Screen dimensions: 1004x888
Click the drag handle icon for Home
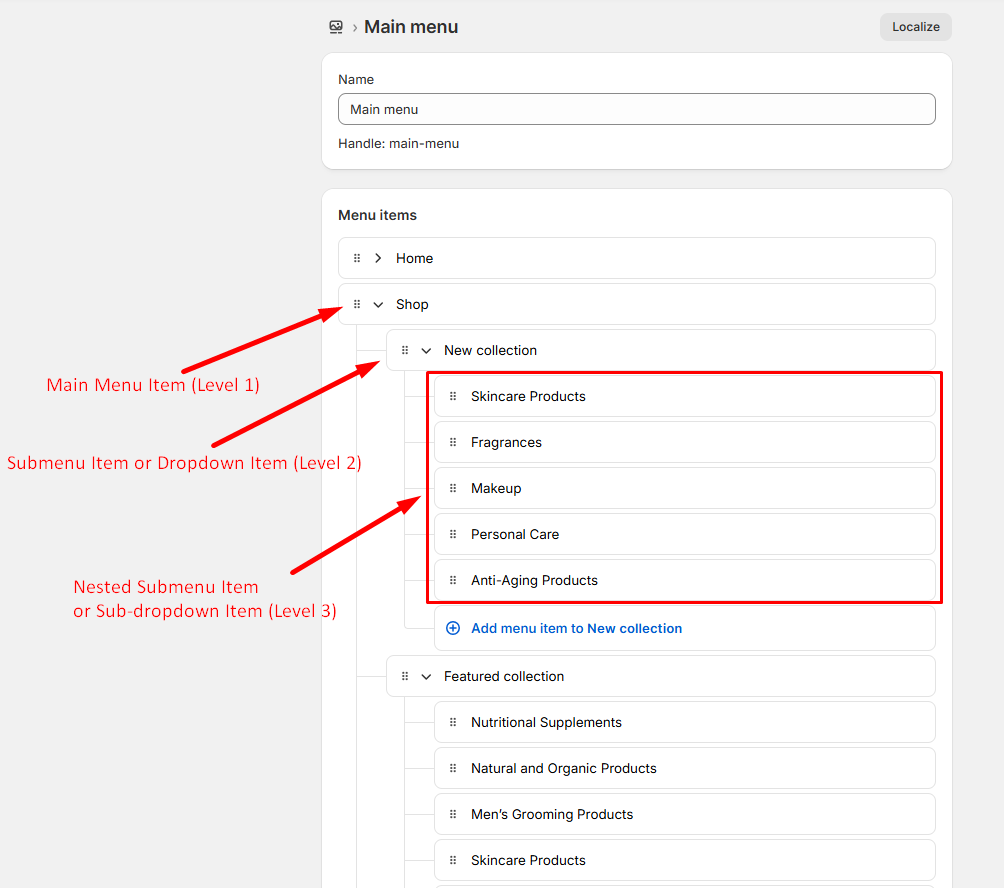[357, 258]
